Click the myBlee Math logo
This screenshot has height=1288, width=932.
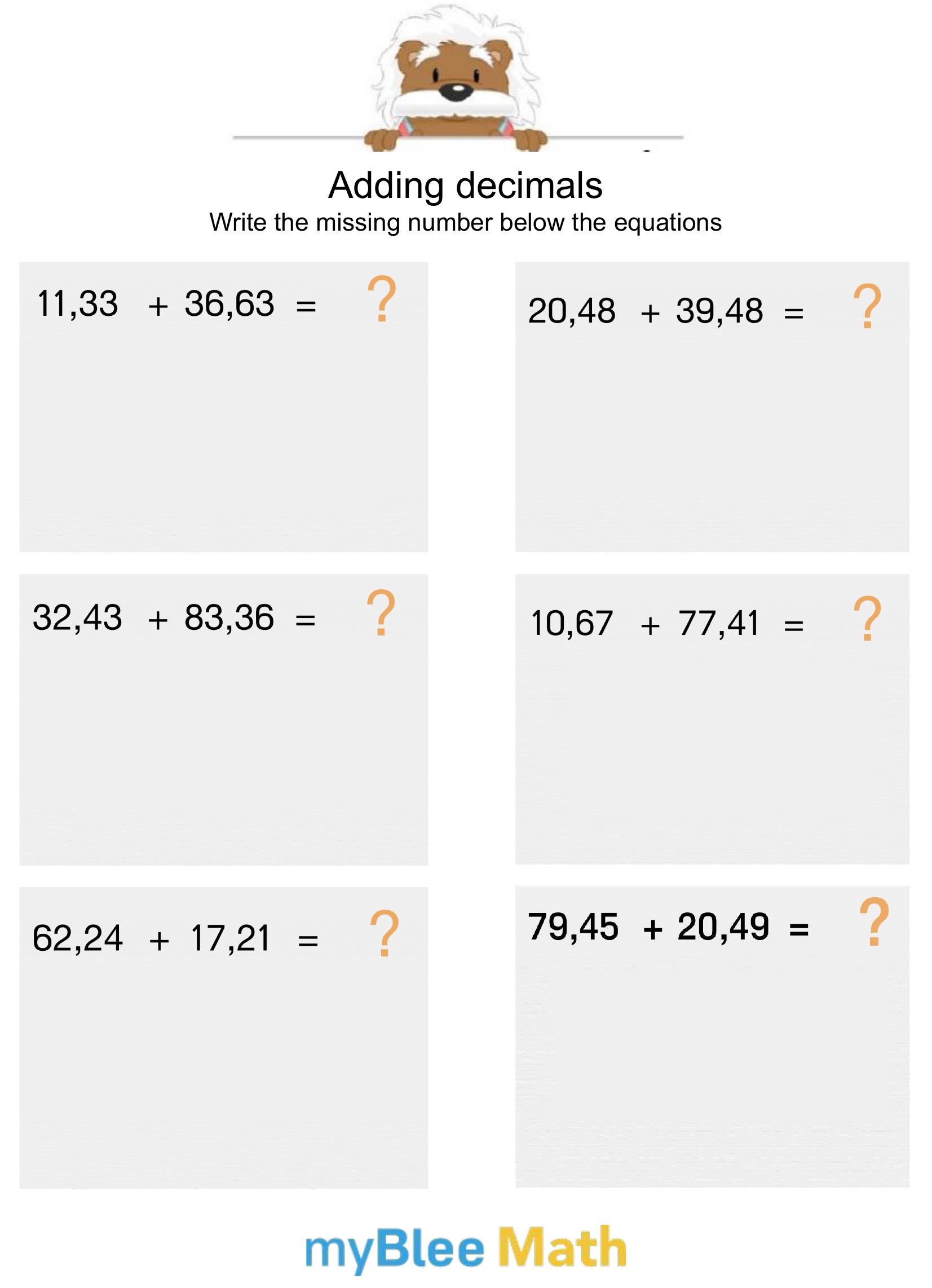[x=466, y=1249]
